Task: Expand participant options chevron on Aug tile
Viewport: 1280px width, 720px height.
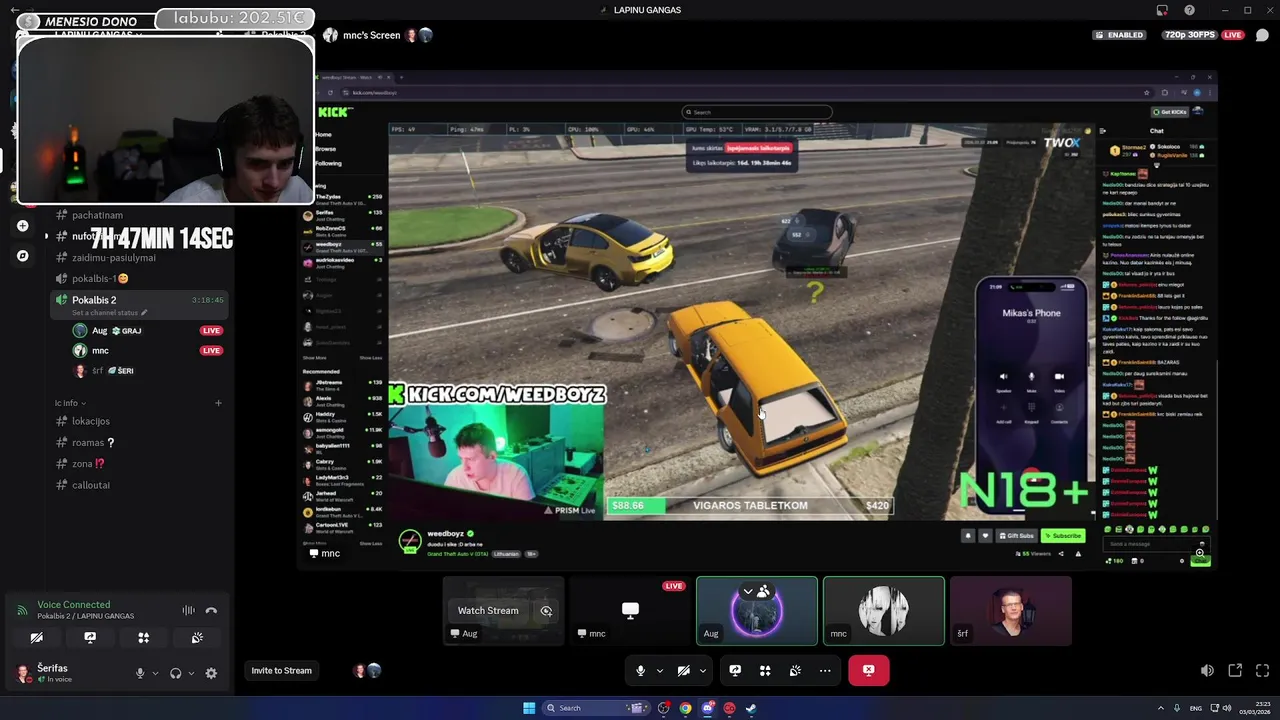Action: click(x=747, y=591)
